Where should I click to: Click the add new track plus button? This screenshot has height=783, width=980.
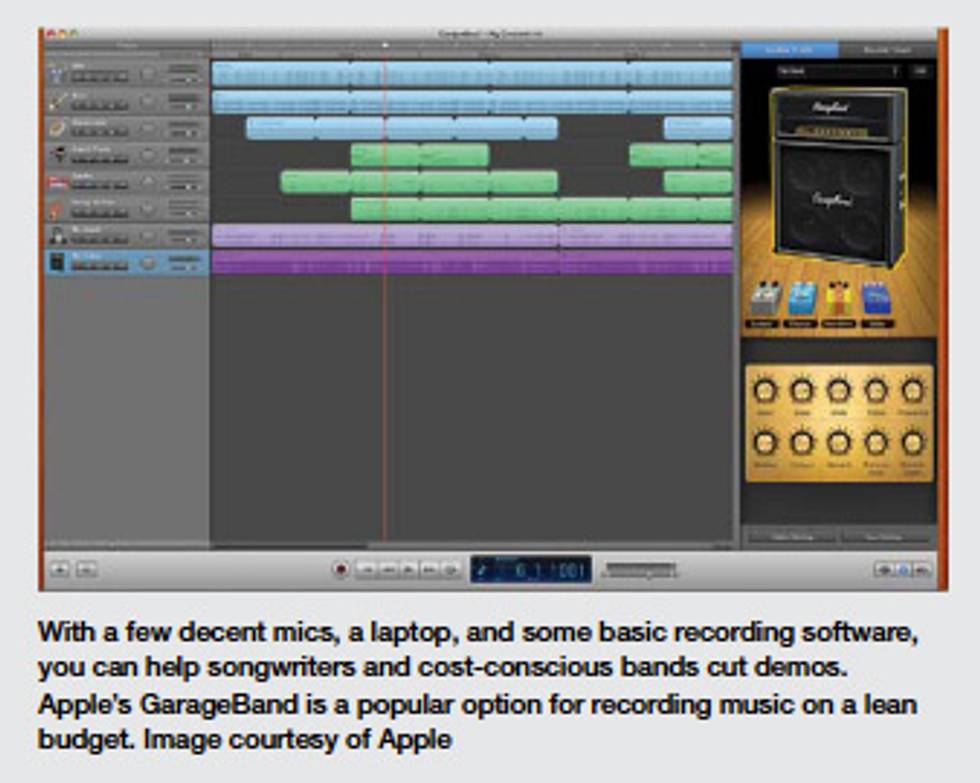tap(60, 569)
